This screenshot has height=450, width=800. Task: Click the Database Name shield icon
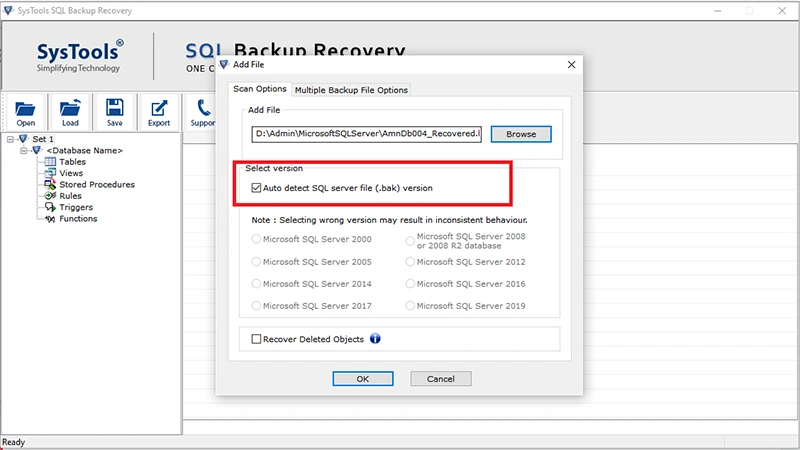pyautogui.click(x=36, y=150)
